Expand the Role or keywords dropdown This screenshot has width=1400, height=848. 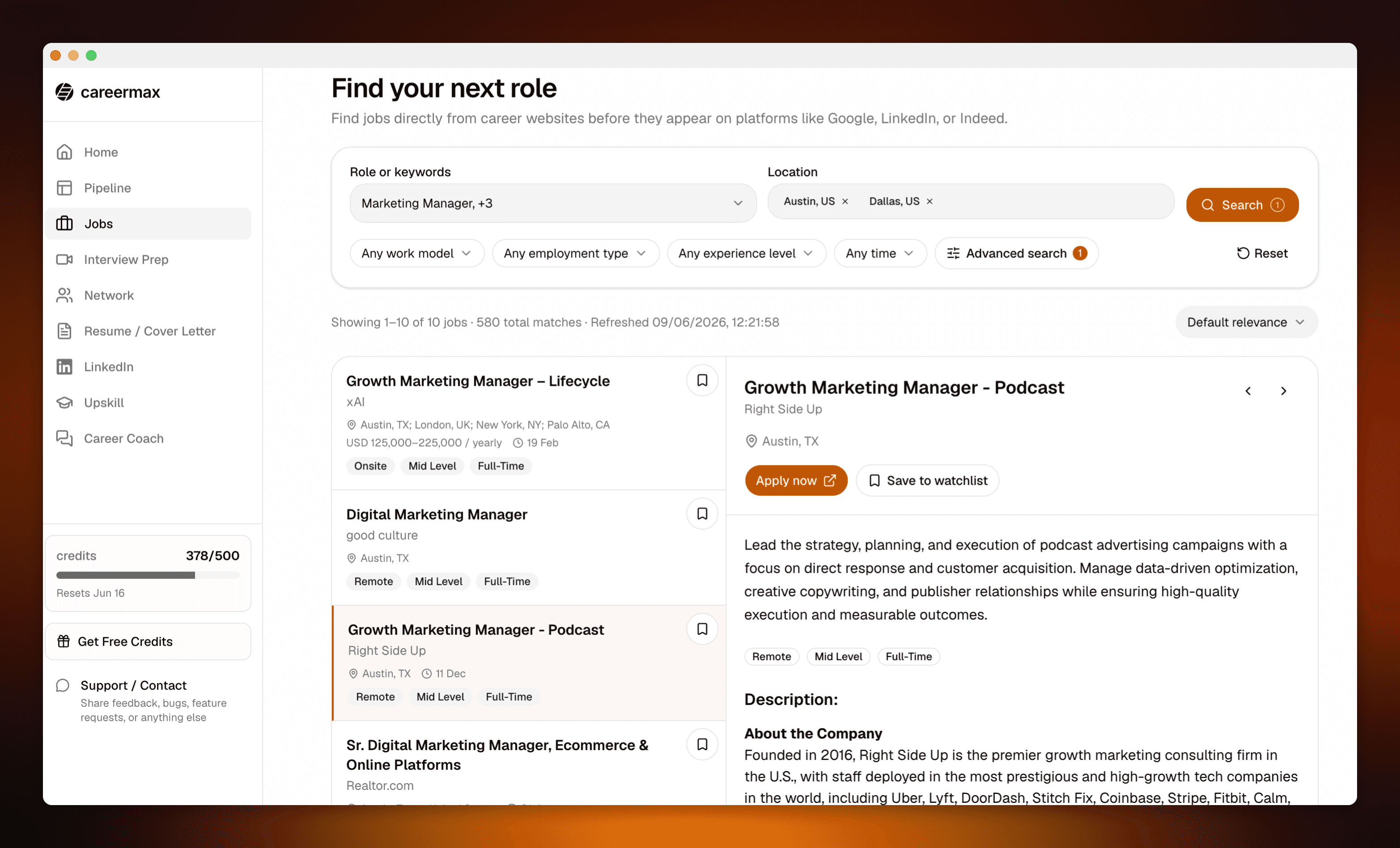click(x=553, y=203)
